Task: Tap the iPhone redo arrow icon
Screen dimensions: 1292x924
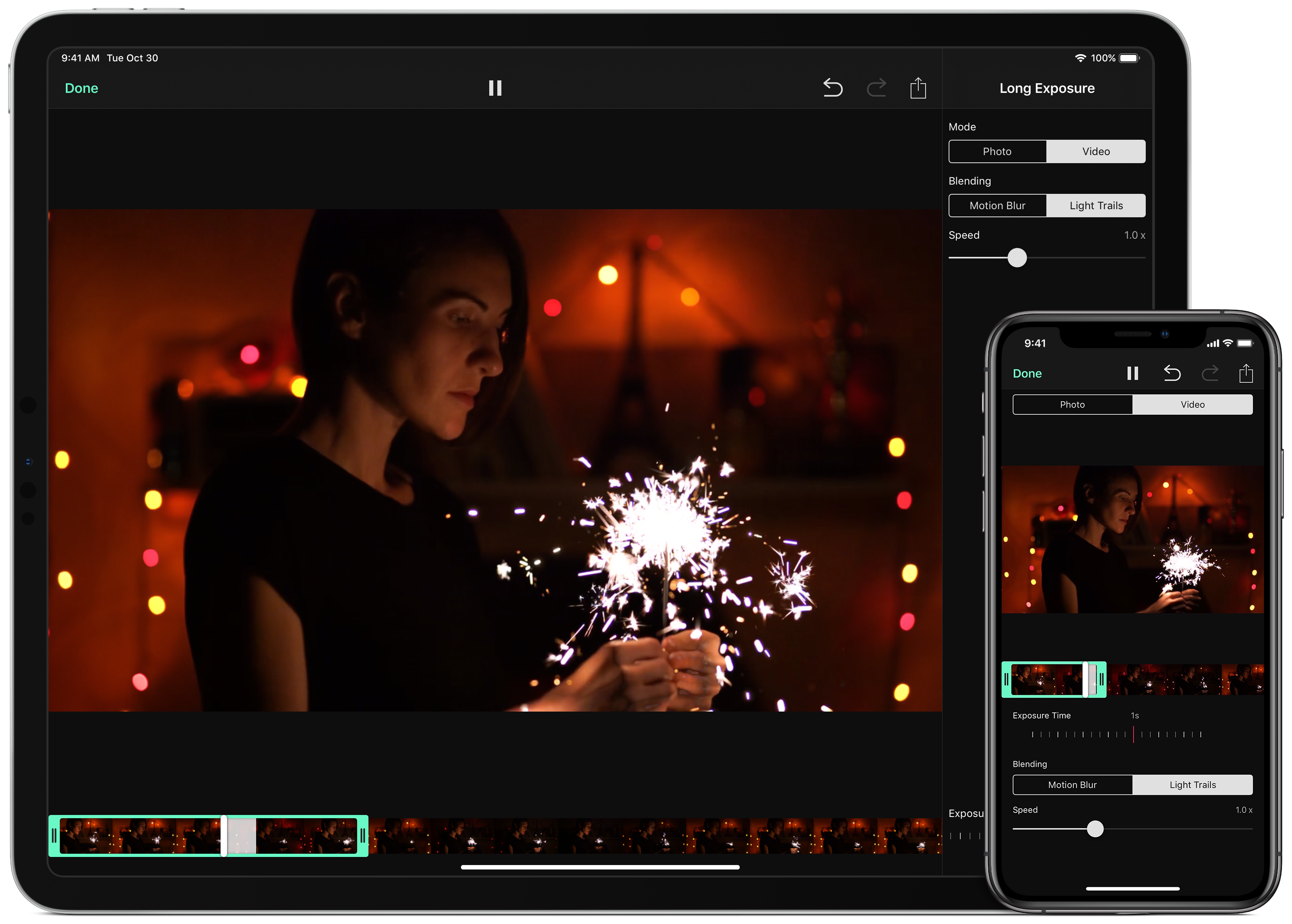Action: point(1210,373)
